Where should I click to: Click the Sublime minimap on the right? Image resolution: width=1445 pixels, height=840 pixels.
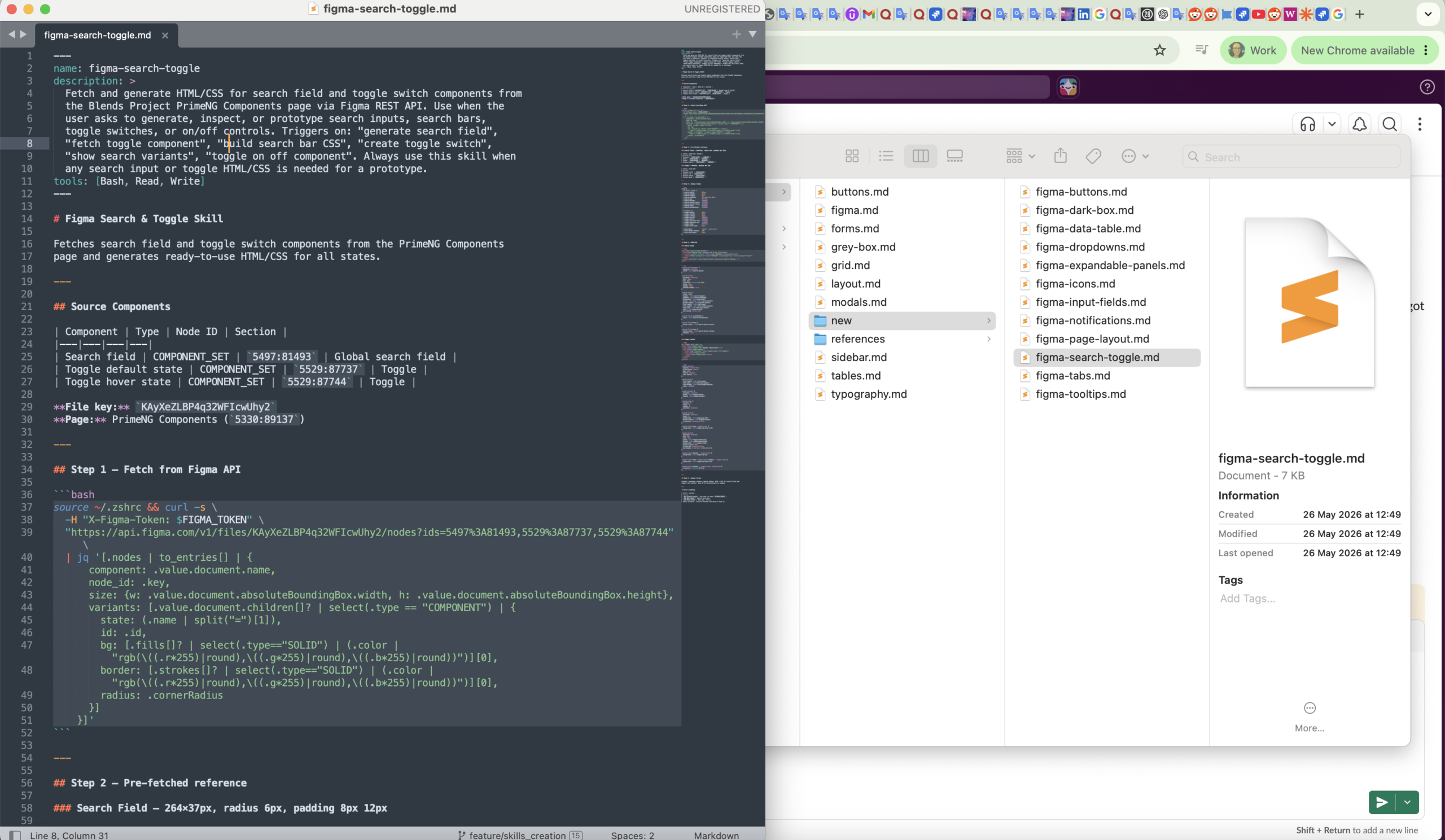tap(722, 275)
